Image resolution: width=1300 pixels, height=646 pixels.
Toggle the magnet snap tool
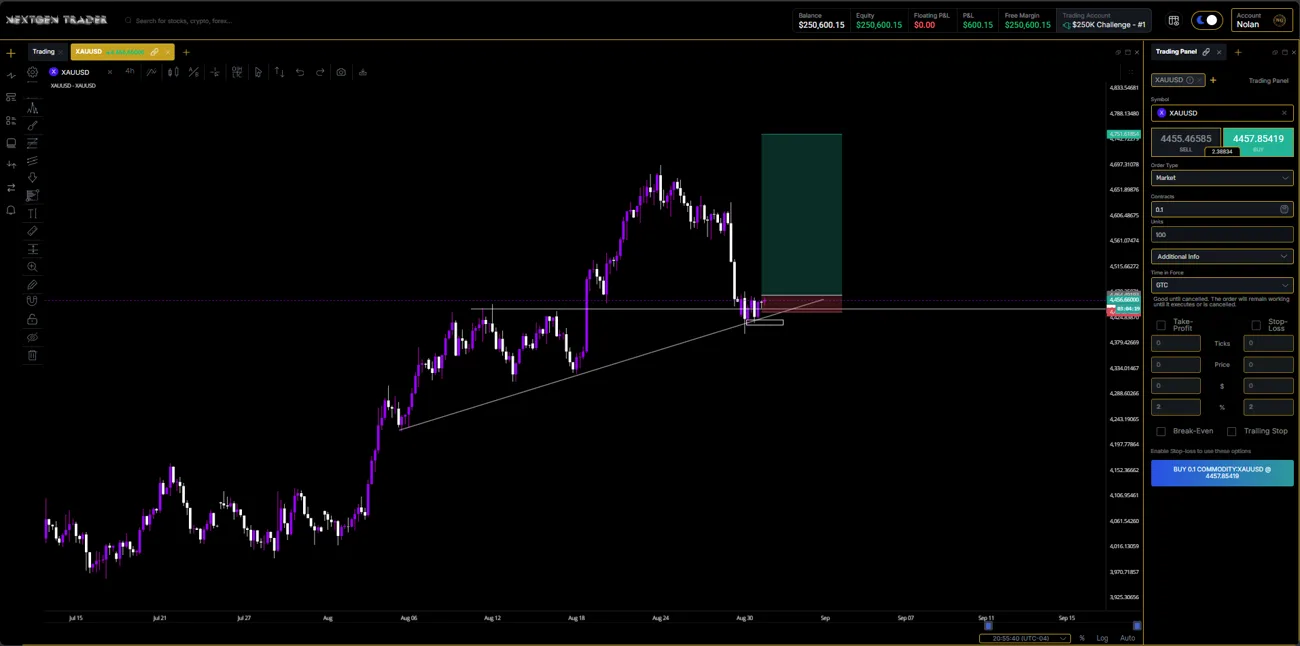click(32, 301)
